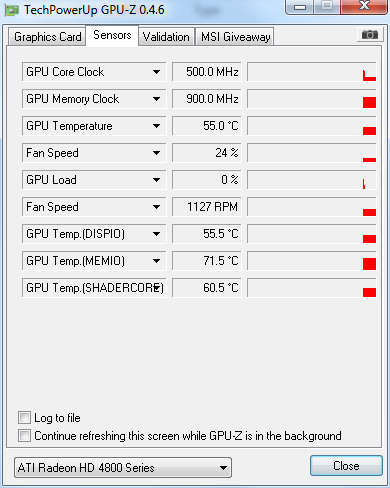
Task: Open the GPU Memory Clock sensor dropdown
Action: tap(156, 99)
